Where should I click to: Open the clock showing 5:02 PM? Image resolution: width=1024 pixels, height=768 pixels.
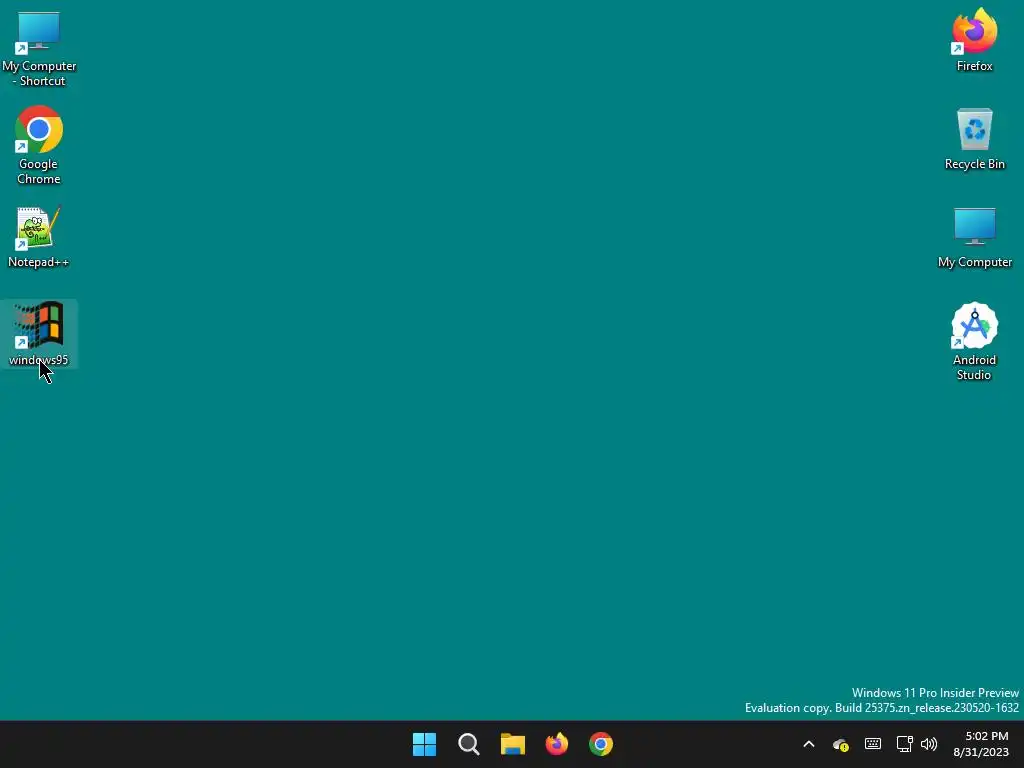click(x=981, y=744)
